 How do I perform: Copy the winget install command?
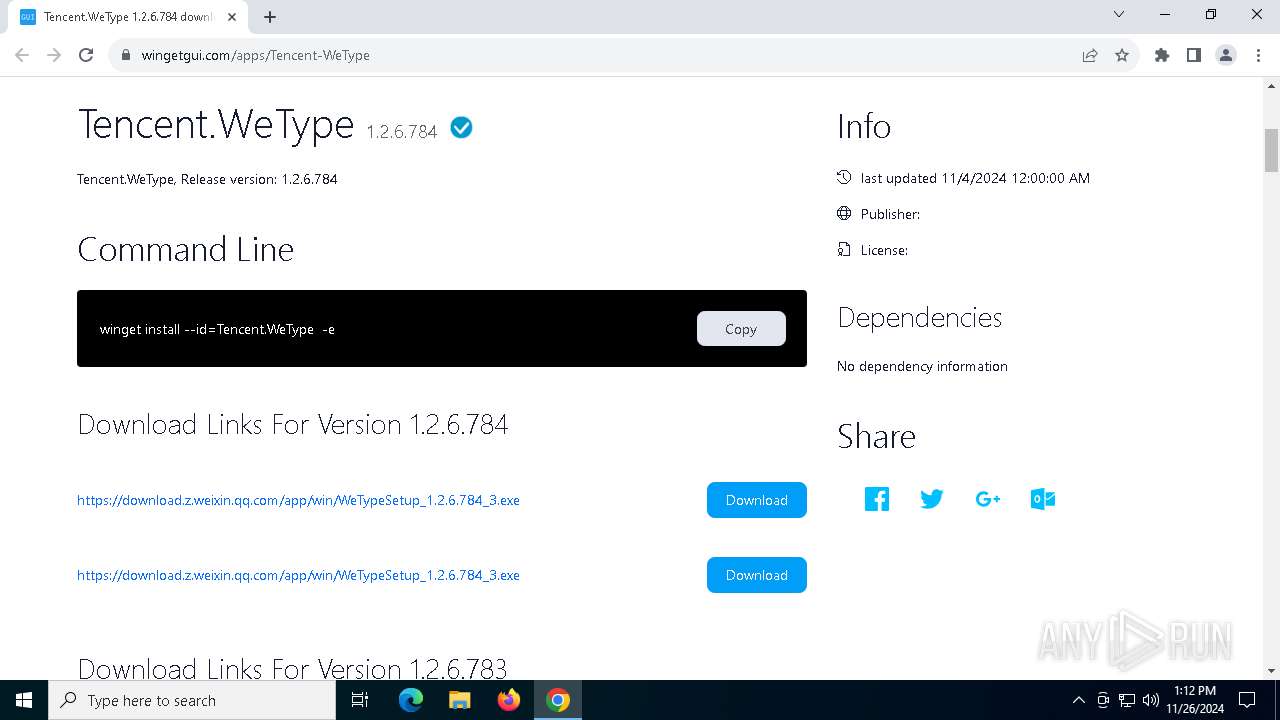pos(741,329)
